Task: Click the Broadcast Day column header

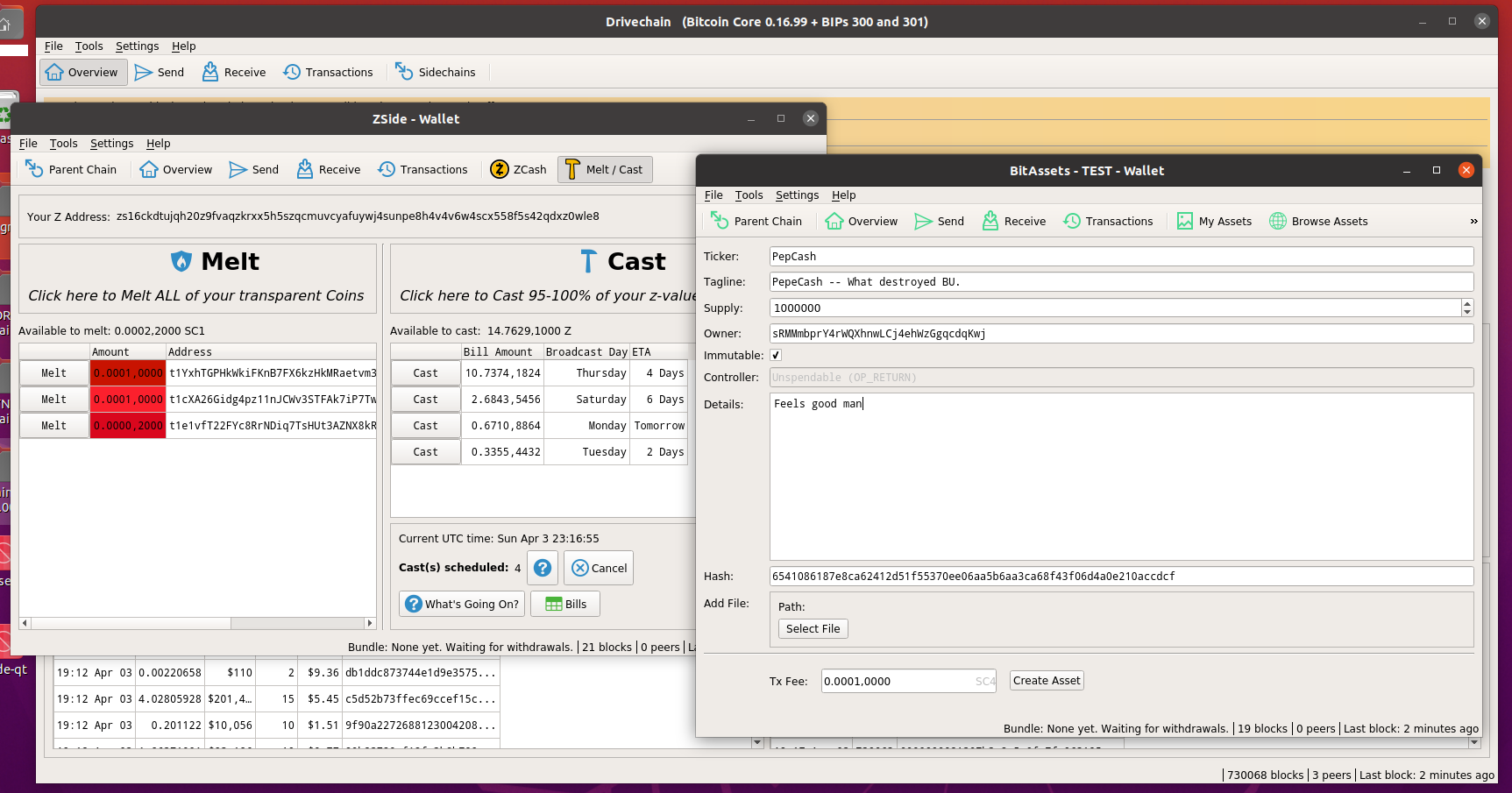Action: [x=586, y=351]
